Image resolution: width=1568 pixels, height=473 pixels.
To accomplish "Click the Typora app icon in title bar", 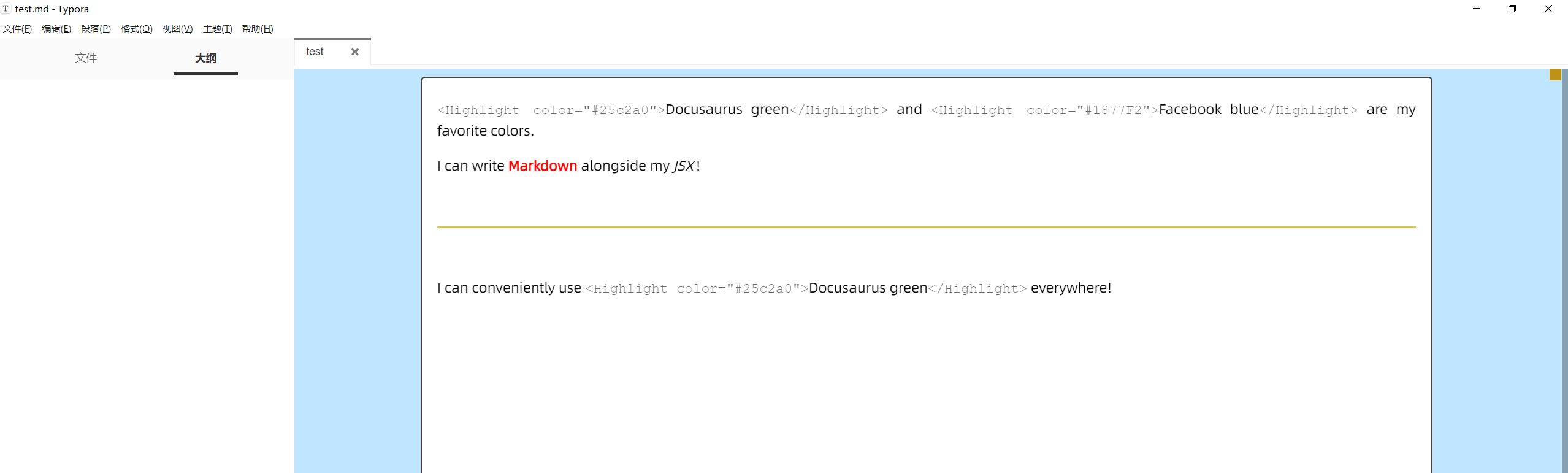I will point(6,9).
